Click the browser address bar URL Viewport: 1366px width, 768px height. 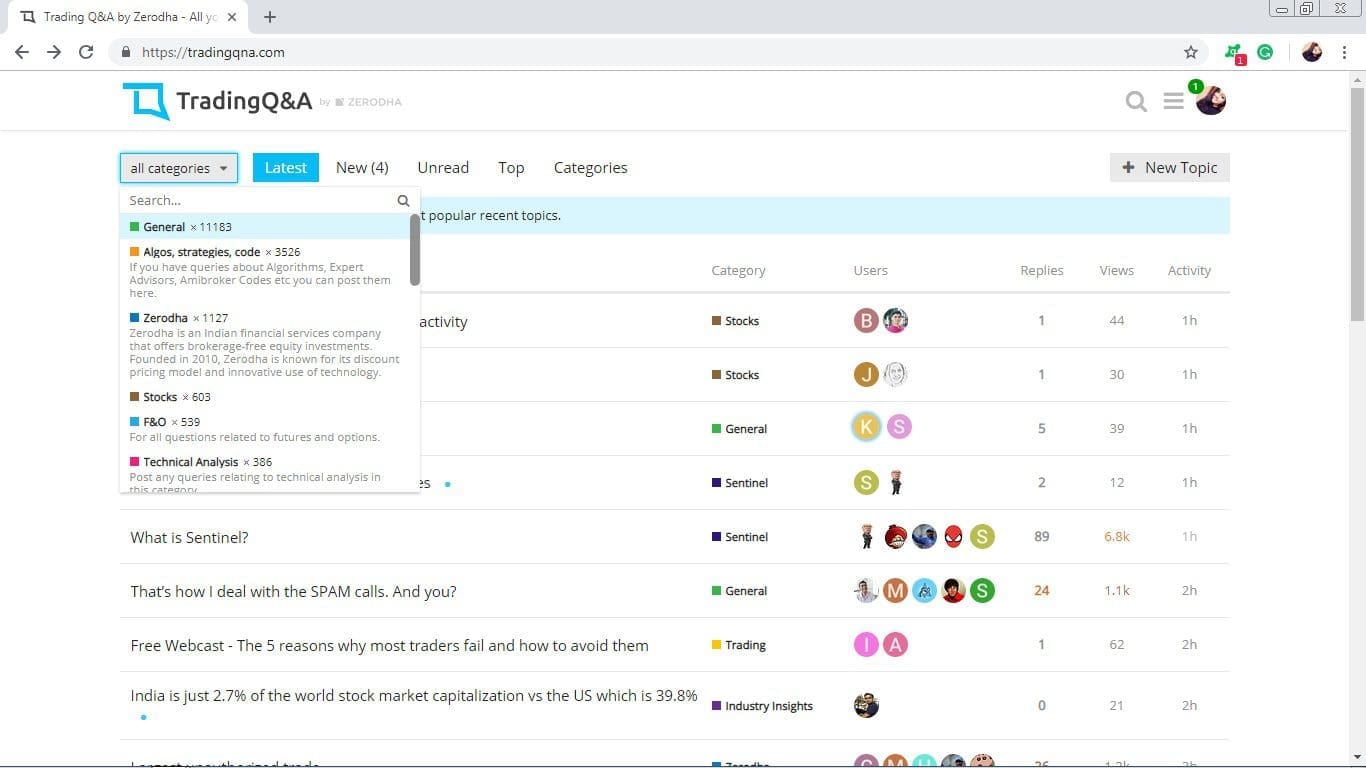pyautogui.click(x=213, y=52)
